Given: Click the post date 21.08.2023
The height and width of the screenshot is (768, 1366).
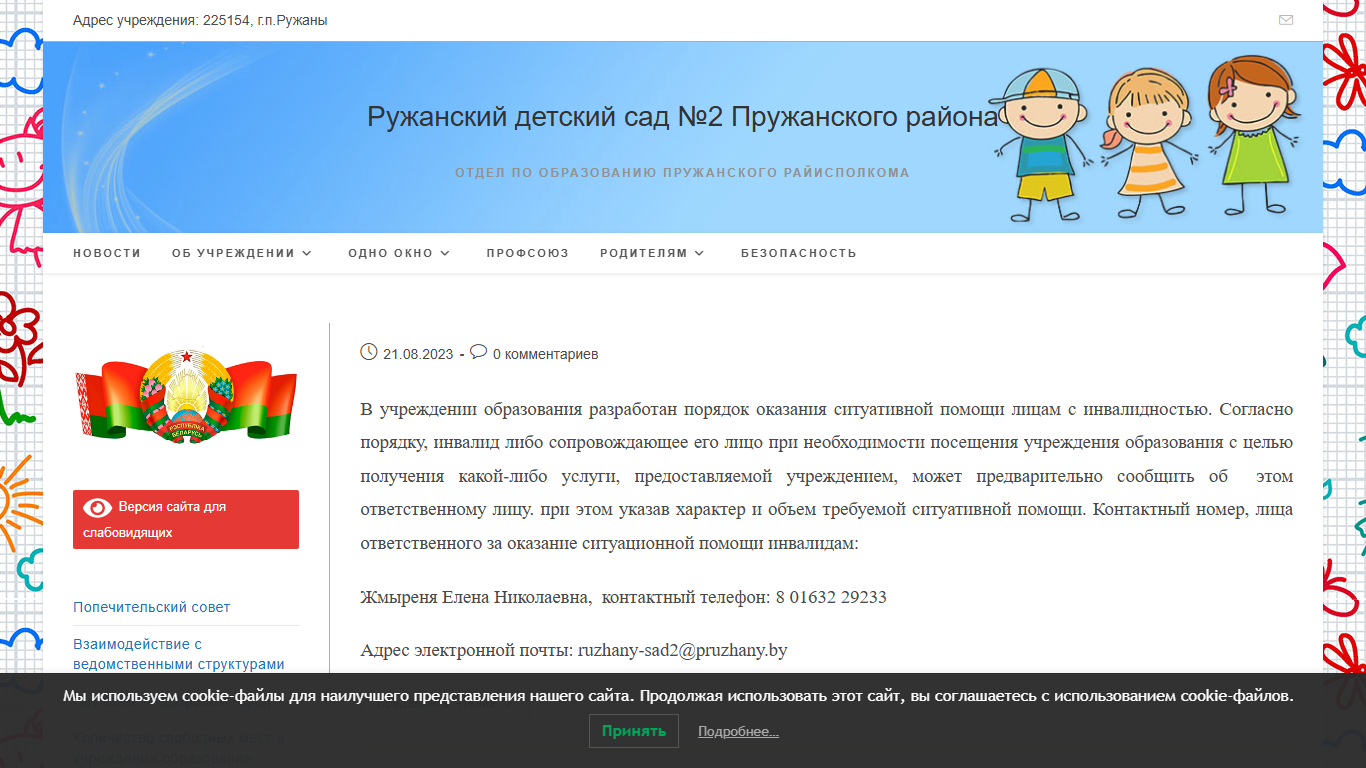Looking at the screenshot, I should (x=418, y=354).
